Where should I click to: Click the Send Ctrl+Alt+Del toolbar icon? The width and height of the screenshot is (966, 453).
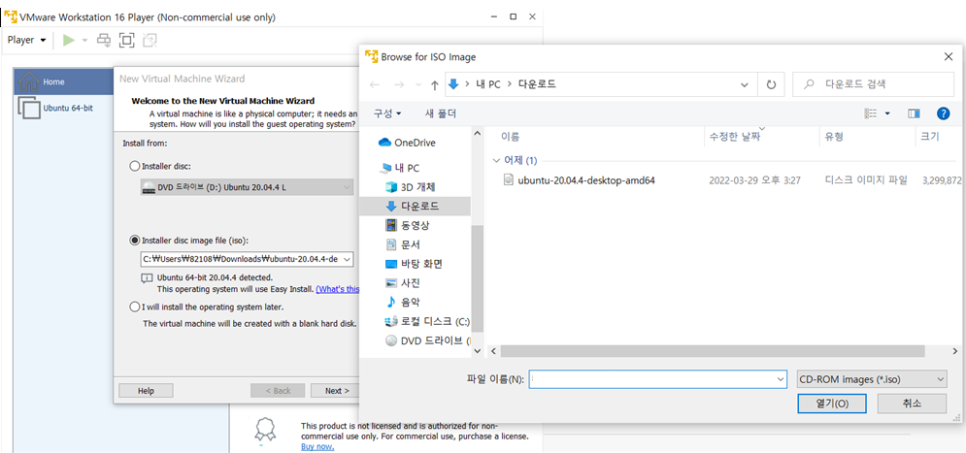(105, 40)
